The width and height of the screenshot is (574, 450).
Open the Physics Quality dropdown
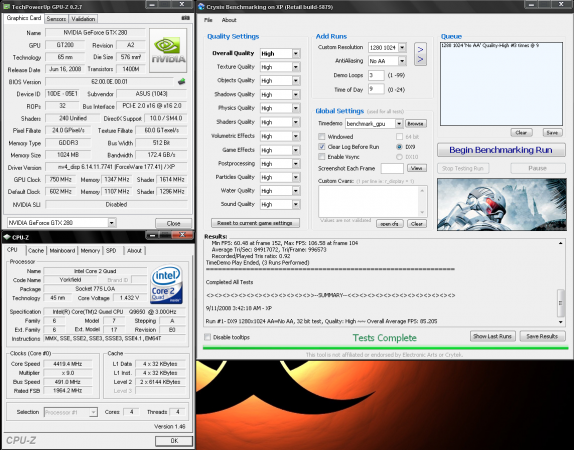click(296, 108)
